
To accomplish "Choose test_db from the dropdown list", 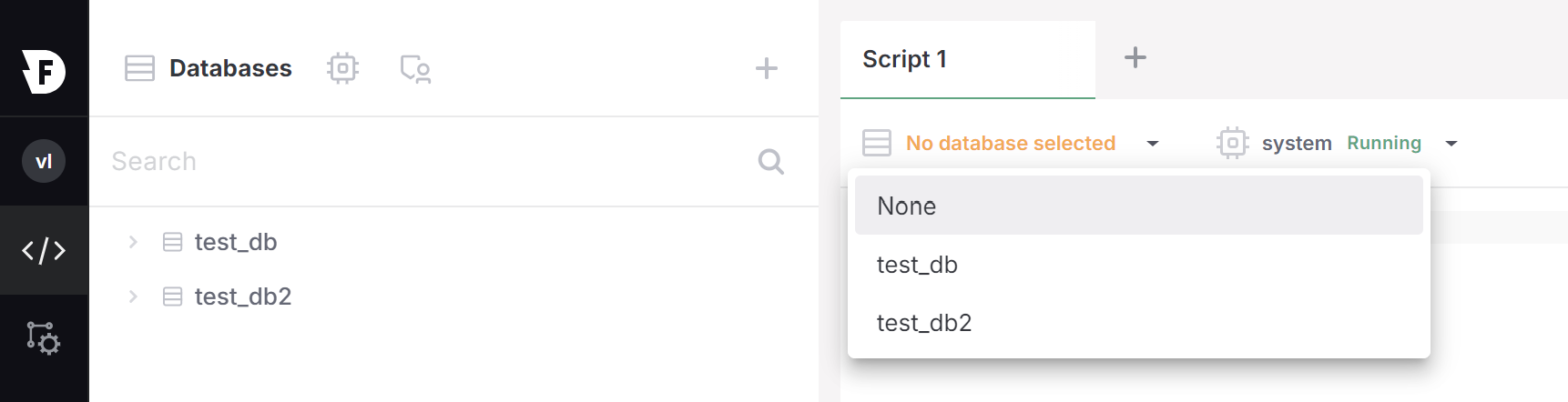I will click(x=918, y=265).
